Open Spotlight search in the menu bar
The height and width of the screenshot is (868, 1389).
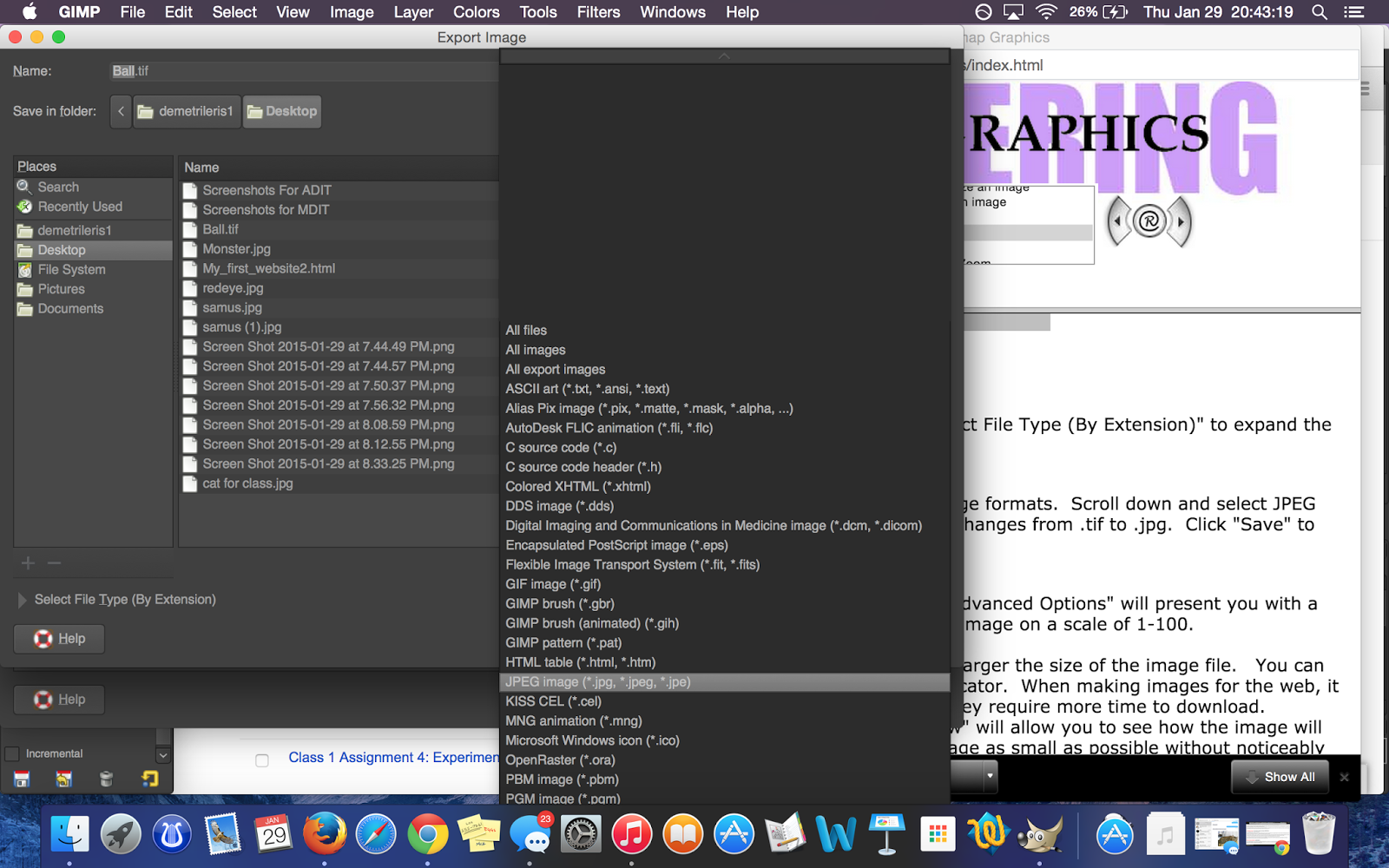[1320, 12]
